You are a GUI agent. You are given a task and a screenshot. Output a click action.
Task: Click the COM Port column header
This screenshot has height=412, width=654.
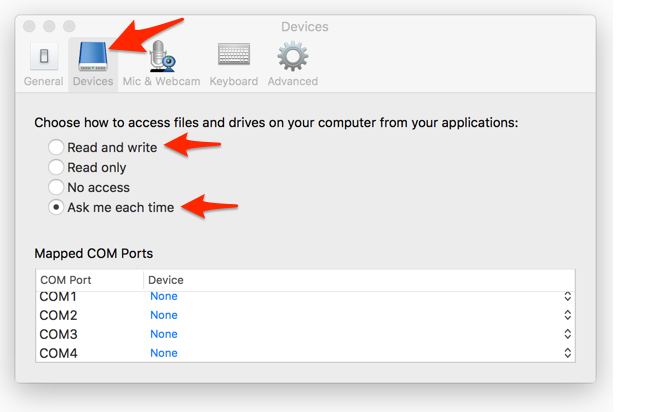66,280
